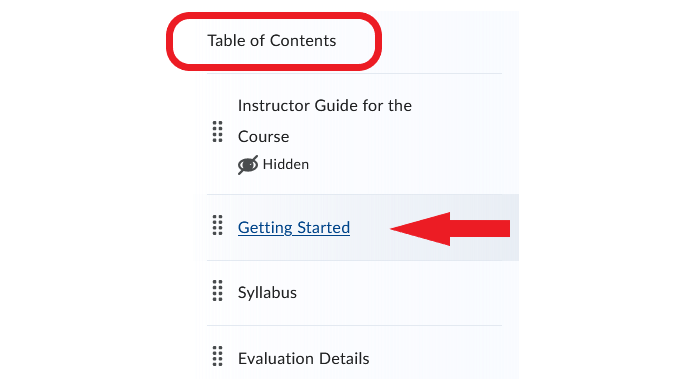Click the word Started in the blue link
The width and height of the screenshot is (679, 379).
click(323, 227)
